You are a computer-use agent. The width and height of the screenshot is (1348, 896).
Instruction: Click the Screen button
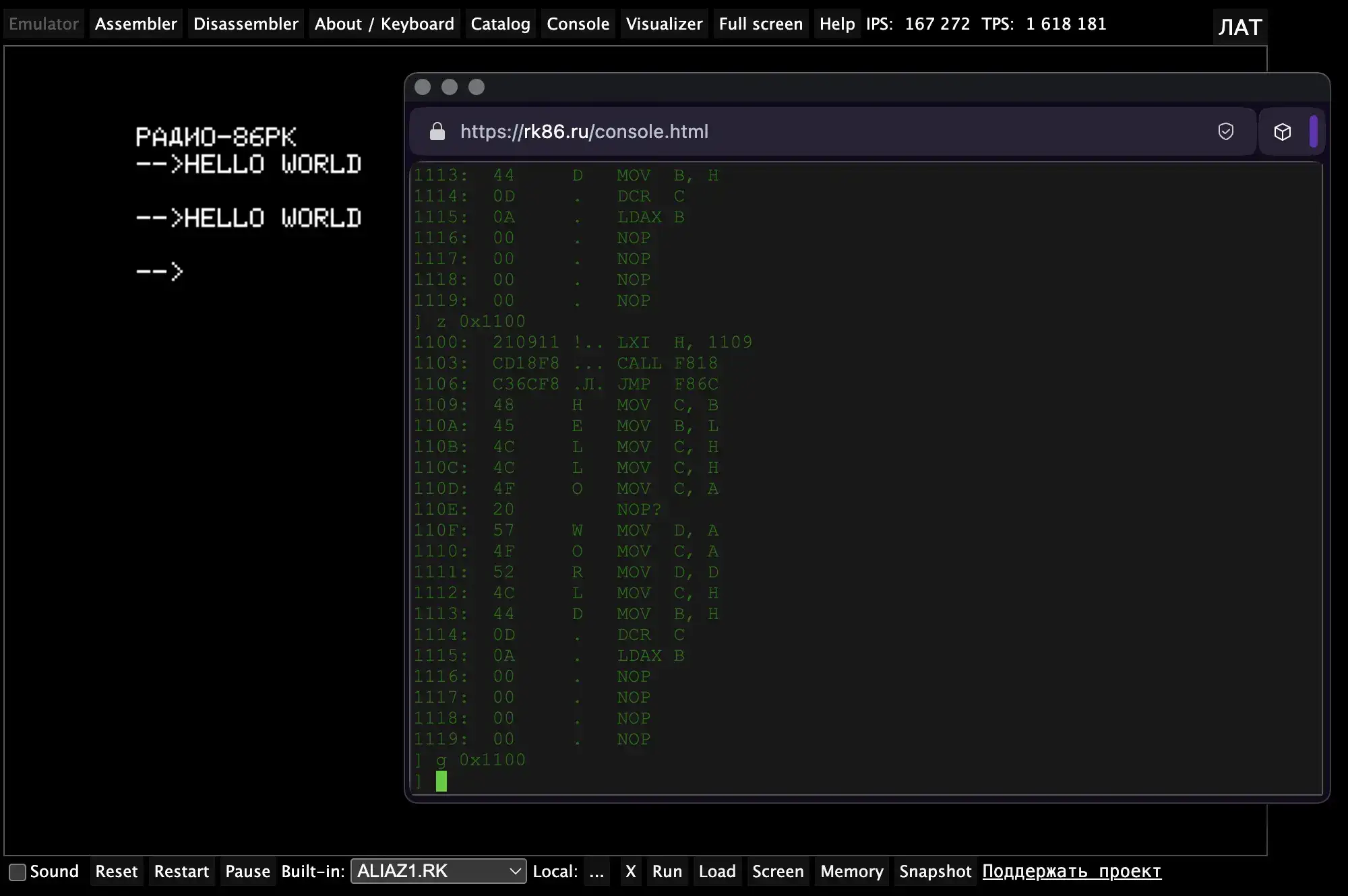click(778, 871)
